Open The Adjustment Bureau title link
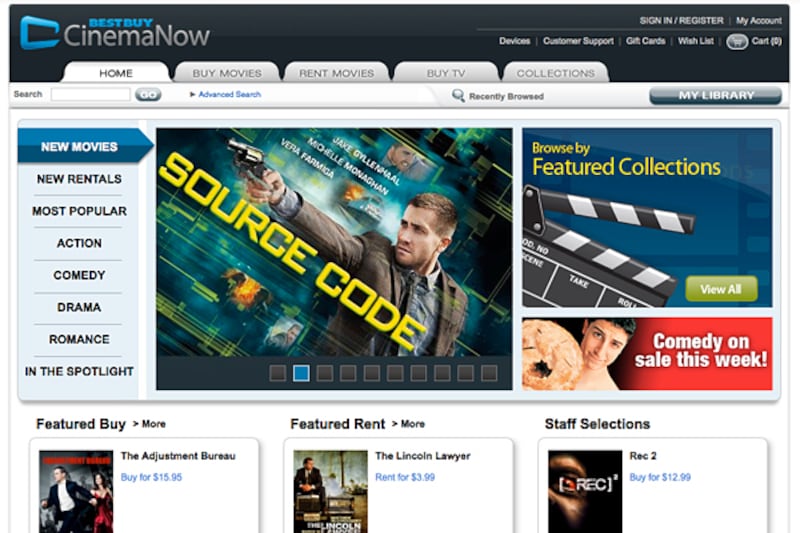The width and height of the screenshot is (800, 533). [178, 456]
